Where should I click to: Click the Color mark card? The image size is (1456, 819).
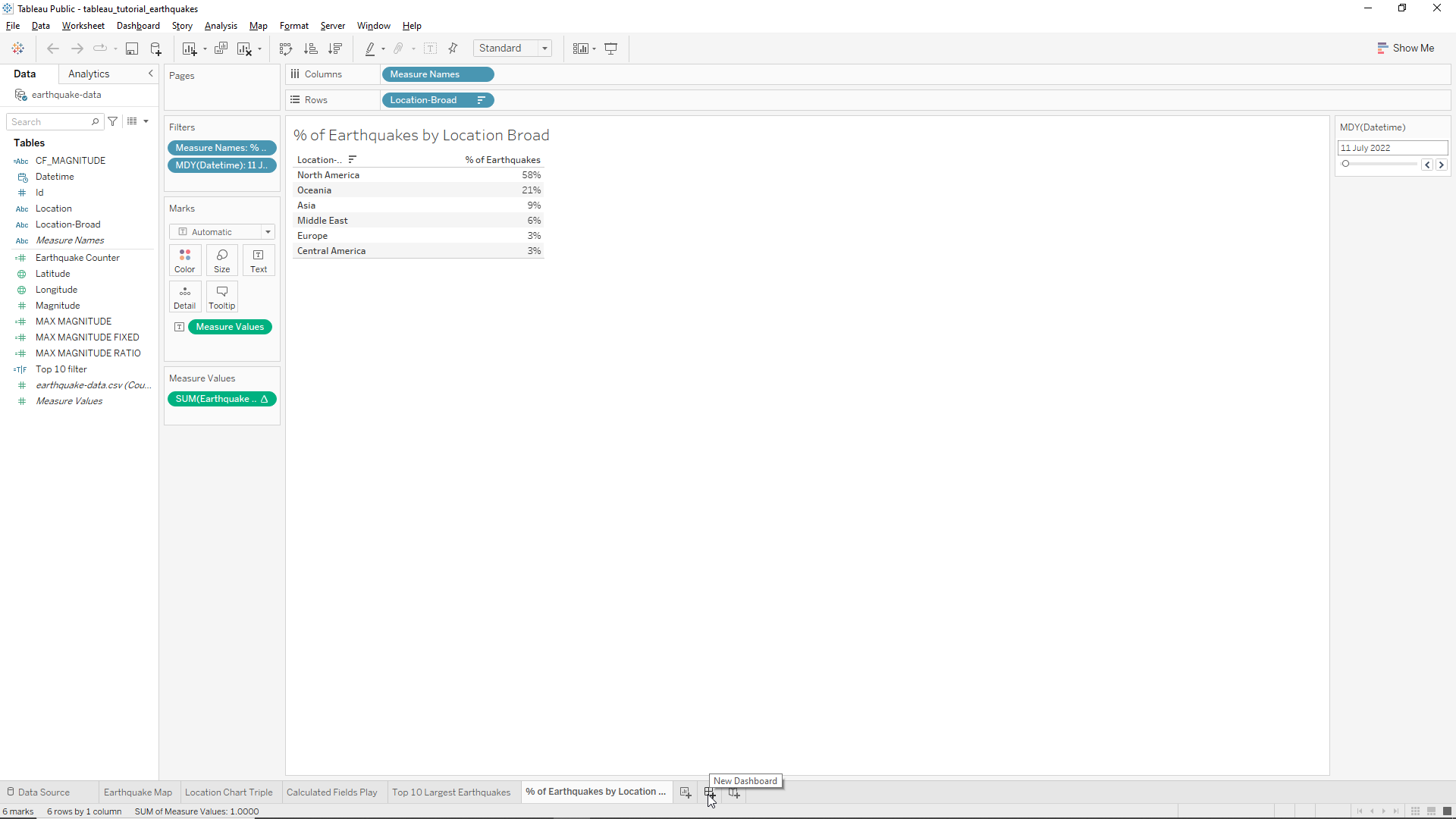coord(185,260)
